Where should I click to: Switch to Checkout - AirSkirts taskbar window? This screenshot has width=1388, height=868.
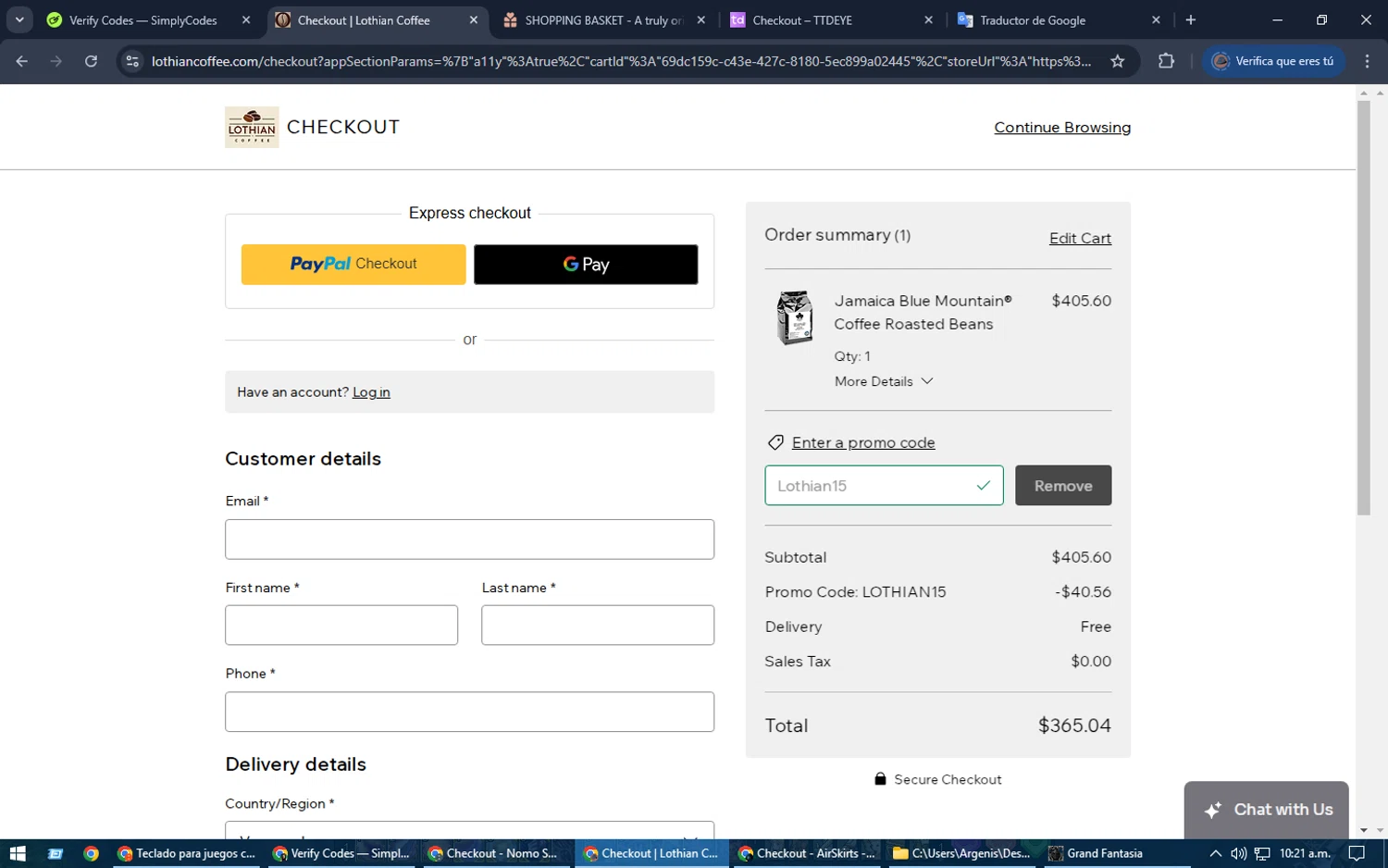tap(805, 853)
